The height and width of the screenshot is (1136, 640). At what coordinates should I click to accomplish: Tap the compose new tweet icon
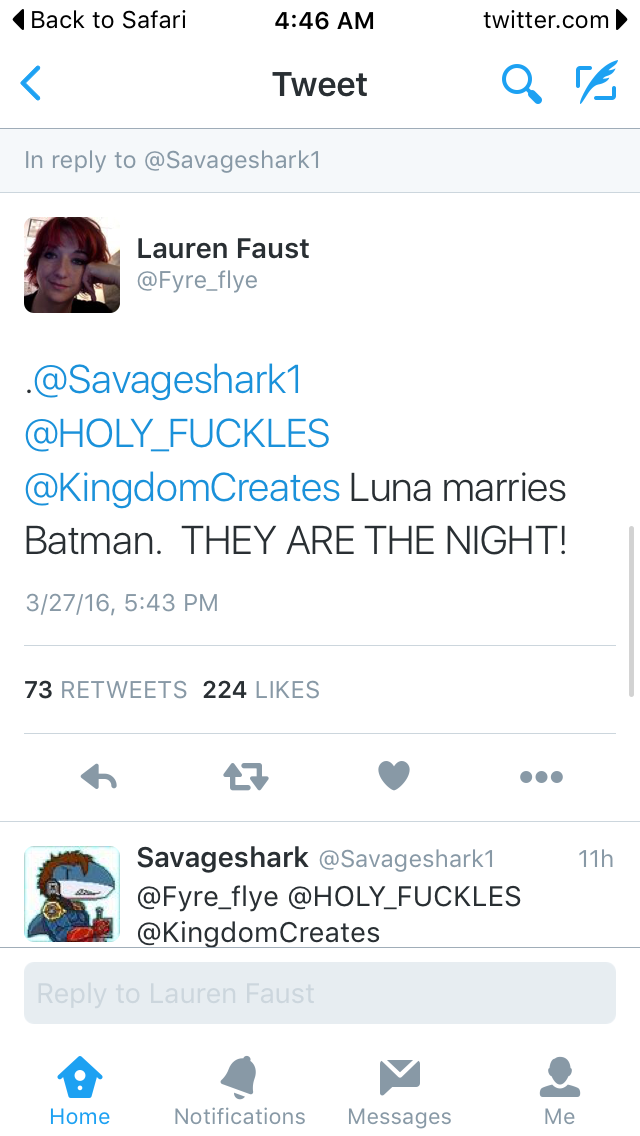coord(596,84)
